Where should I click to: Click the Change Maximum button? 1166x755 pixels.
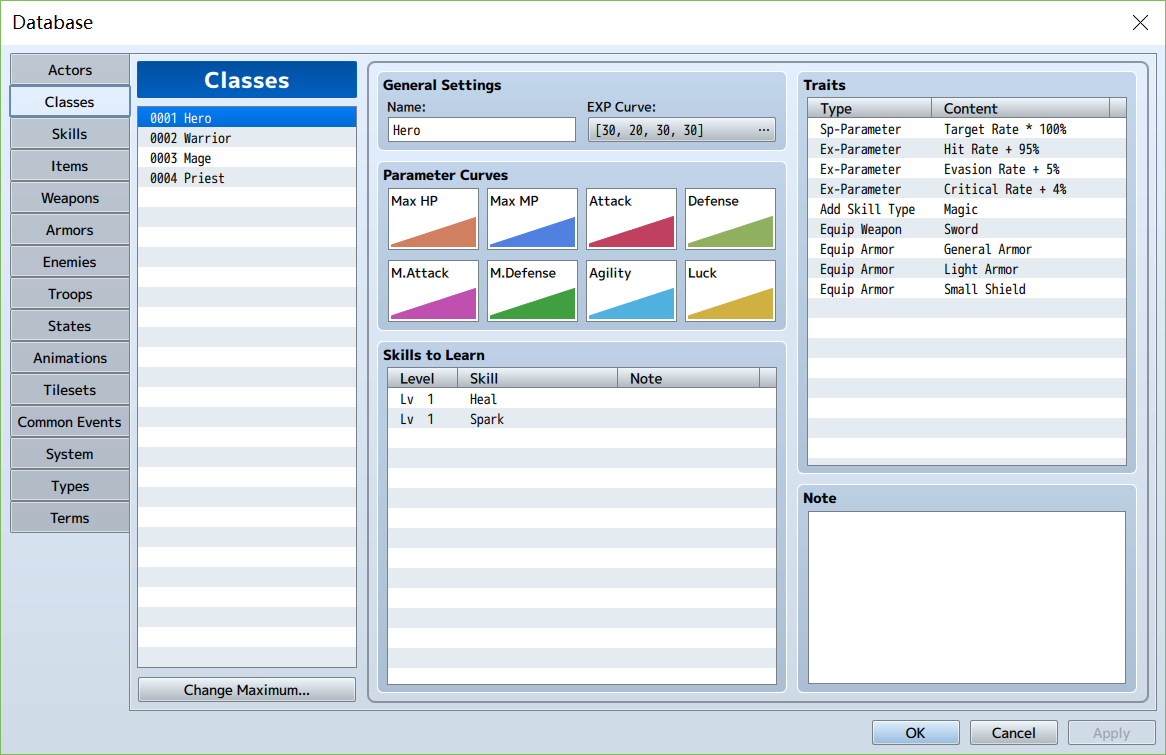coord(247,690)
